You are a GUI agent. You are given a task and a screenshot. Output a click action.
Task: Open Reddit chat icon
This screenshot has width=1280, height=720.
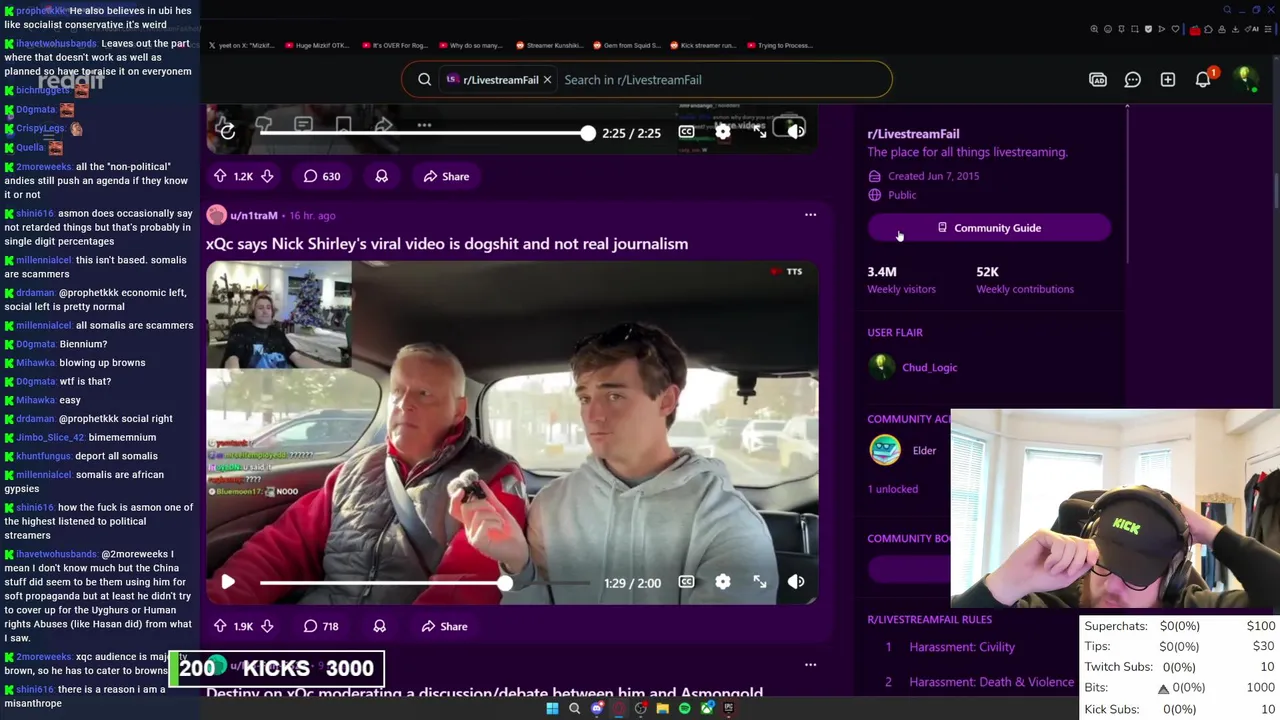(x=1133, y=80)
